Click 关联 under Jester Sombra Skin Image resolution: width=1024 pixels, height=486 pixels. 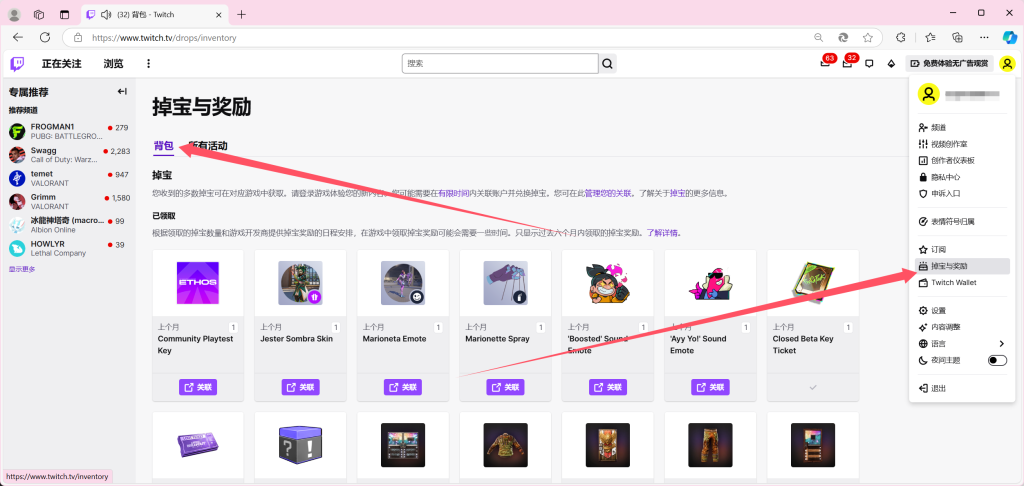(x=300, y=387)
